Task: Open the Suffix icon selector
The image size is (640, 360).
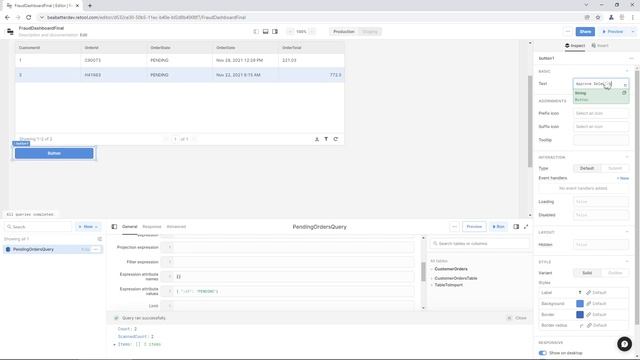Action: point(601,127)
